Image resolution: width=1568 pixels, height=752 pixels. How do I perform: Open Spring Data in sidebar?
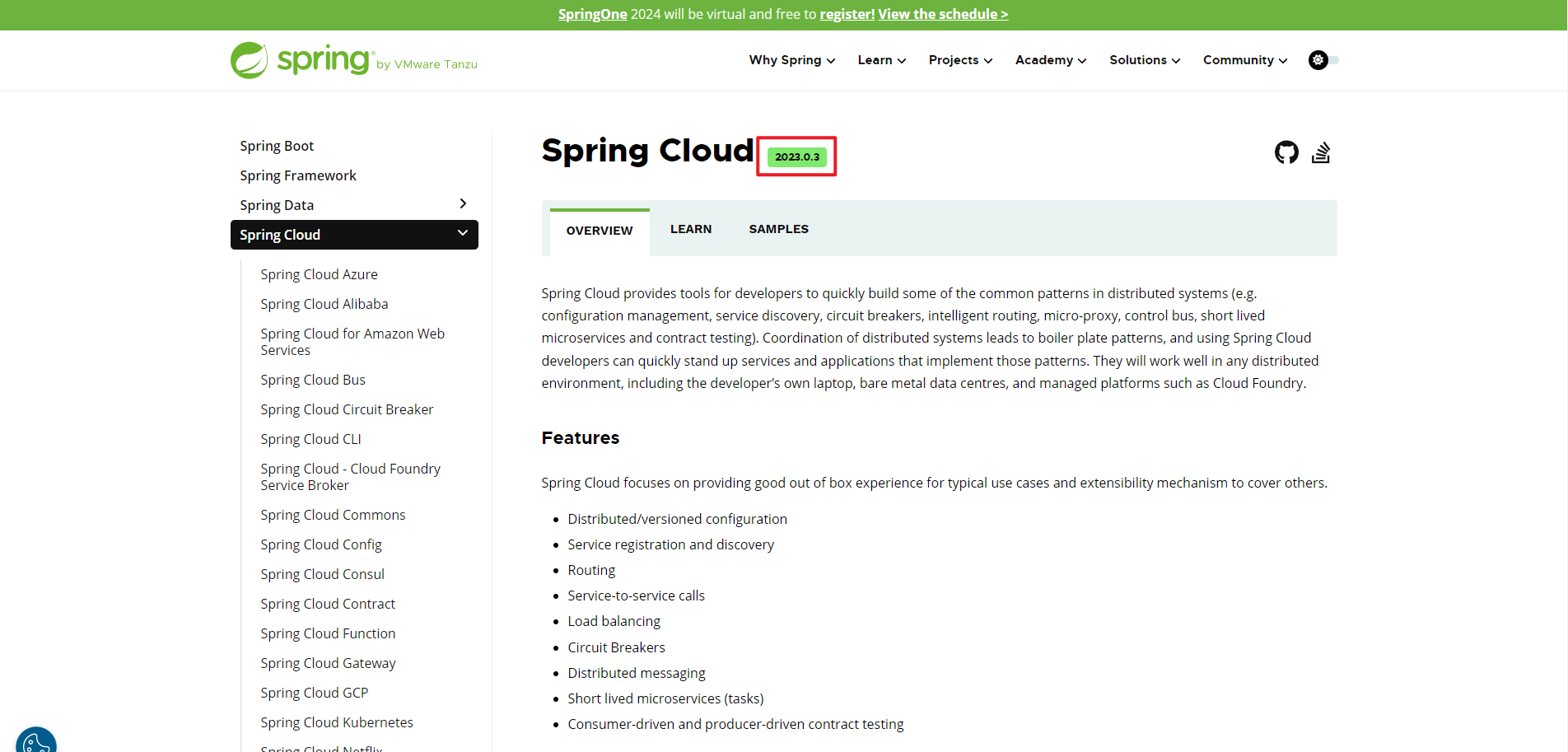(x=277, y=205)
